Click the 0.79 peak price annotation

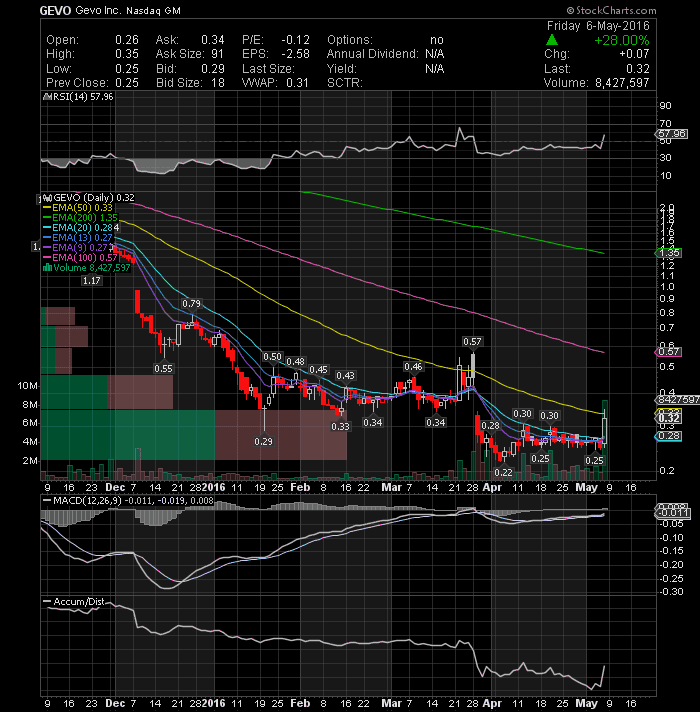click(191, 303)
